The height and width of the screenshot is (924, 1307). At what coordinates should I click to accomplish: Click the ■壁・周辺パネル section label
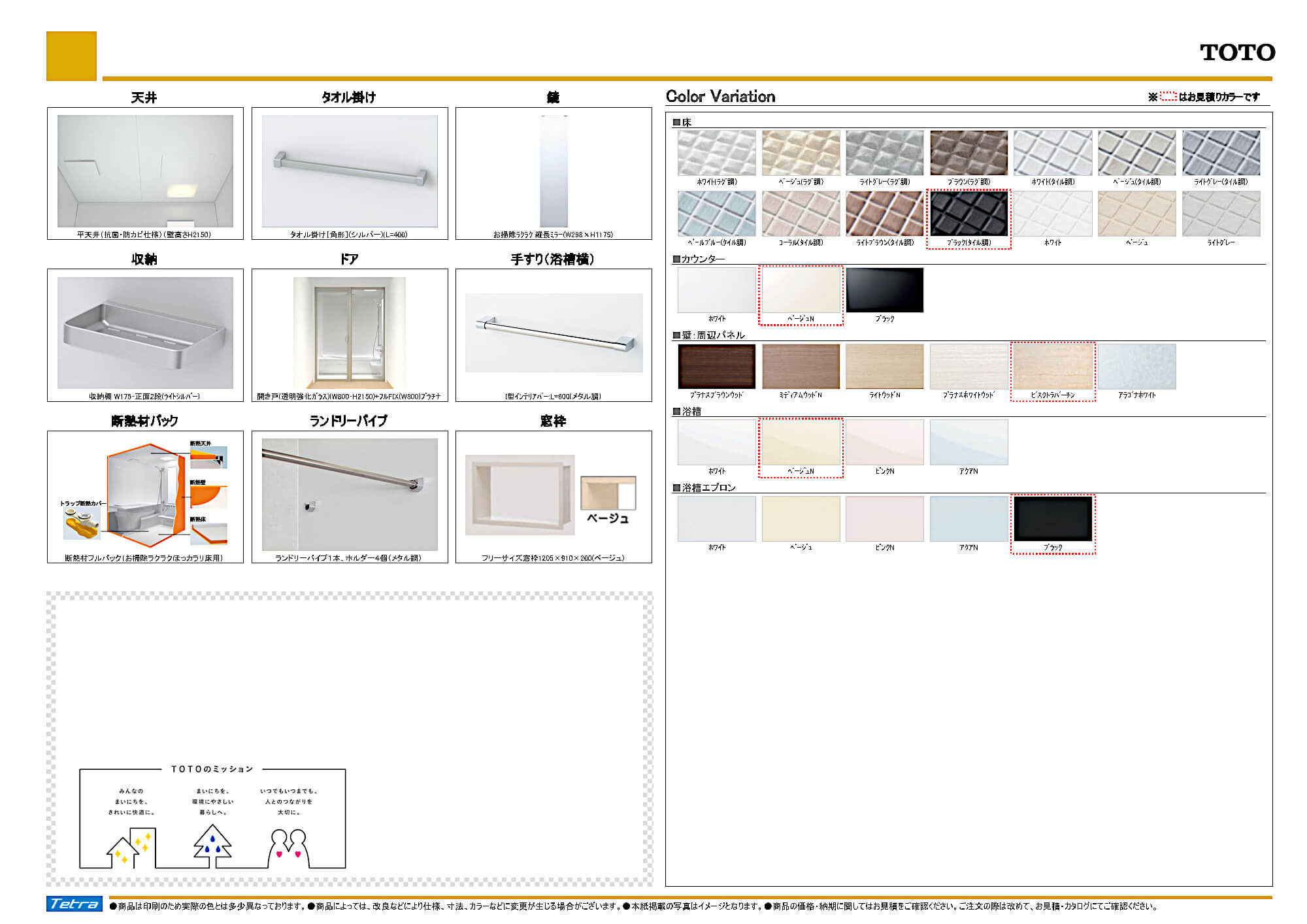pyautogui.click(x=709, y=335)
